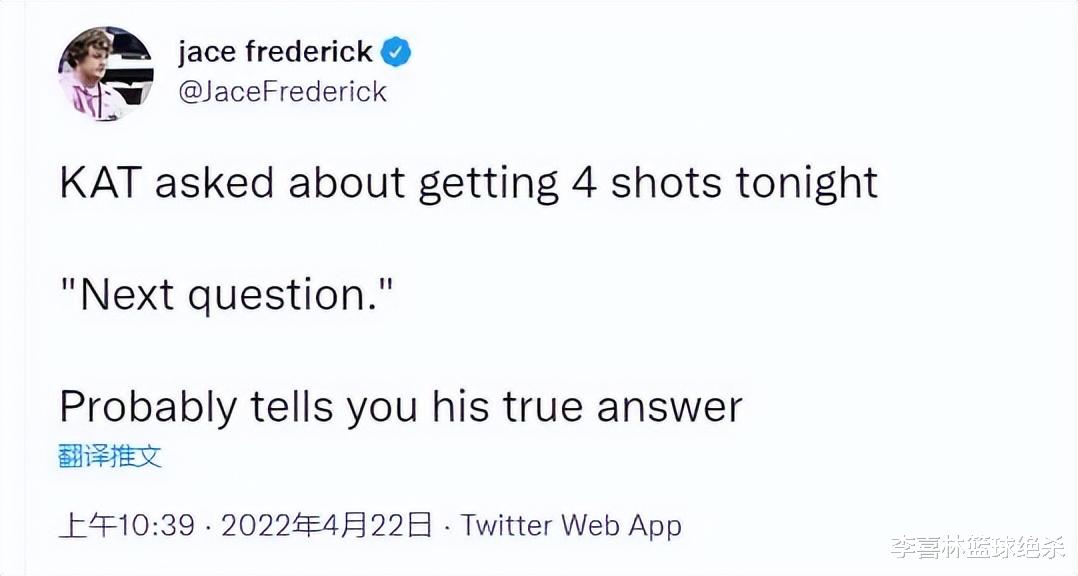The width and height of the screenshot is (1078, 576).
Task: Open the Twitter Web App source link
Action: pos(571,526)
